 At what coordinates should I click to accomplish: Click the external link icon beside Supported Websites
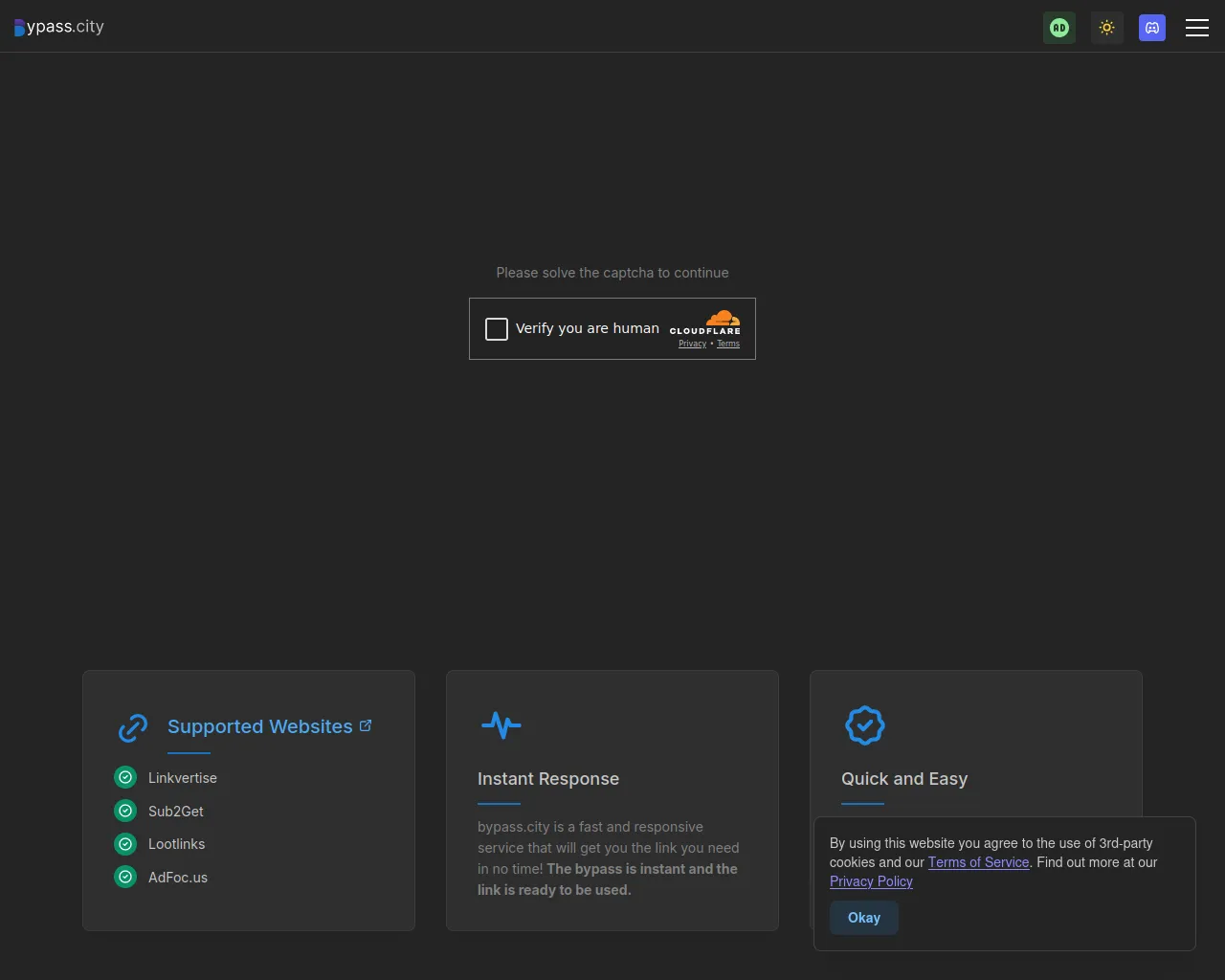pos(366,725)
